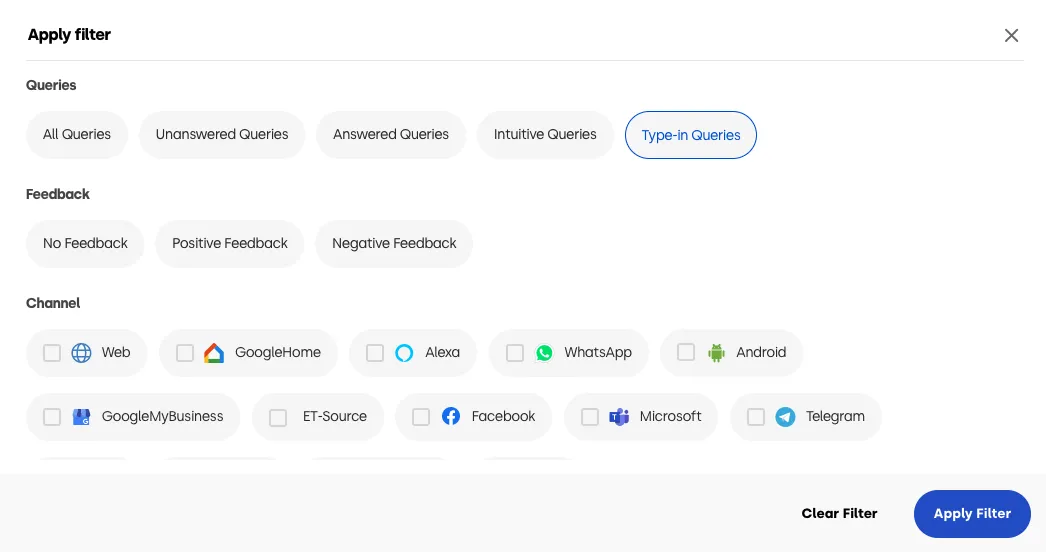Click the Clear Filter button
This screenshot has width=1046, height=552.
pos(839,513)
